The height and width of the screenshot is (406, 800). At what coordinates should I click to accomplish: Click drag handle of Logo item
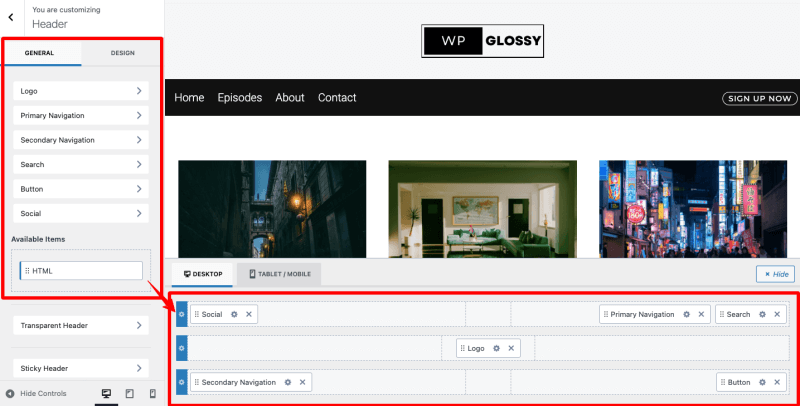pyautogui.click(x=462, y=348)
